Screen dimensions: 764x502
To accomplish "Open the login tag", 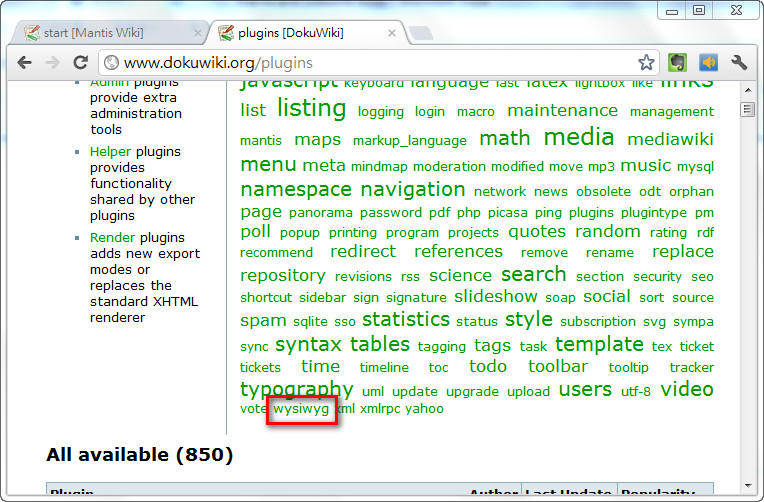I will 430,112.
